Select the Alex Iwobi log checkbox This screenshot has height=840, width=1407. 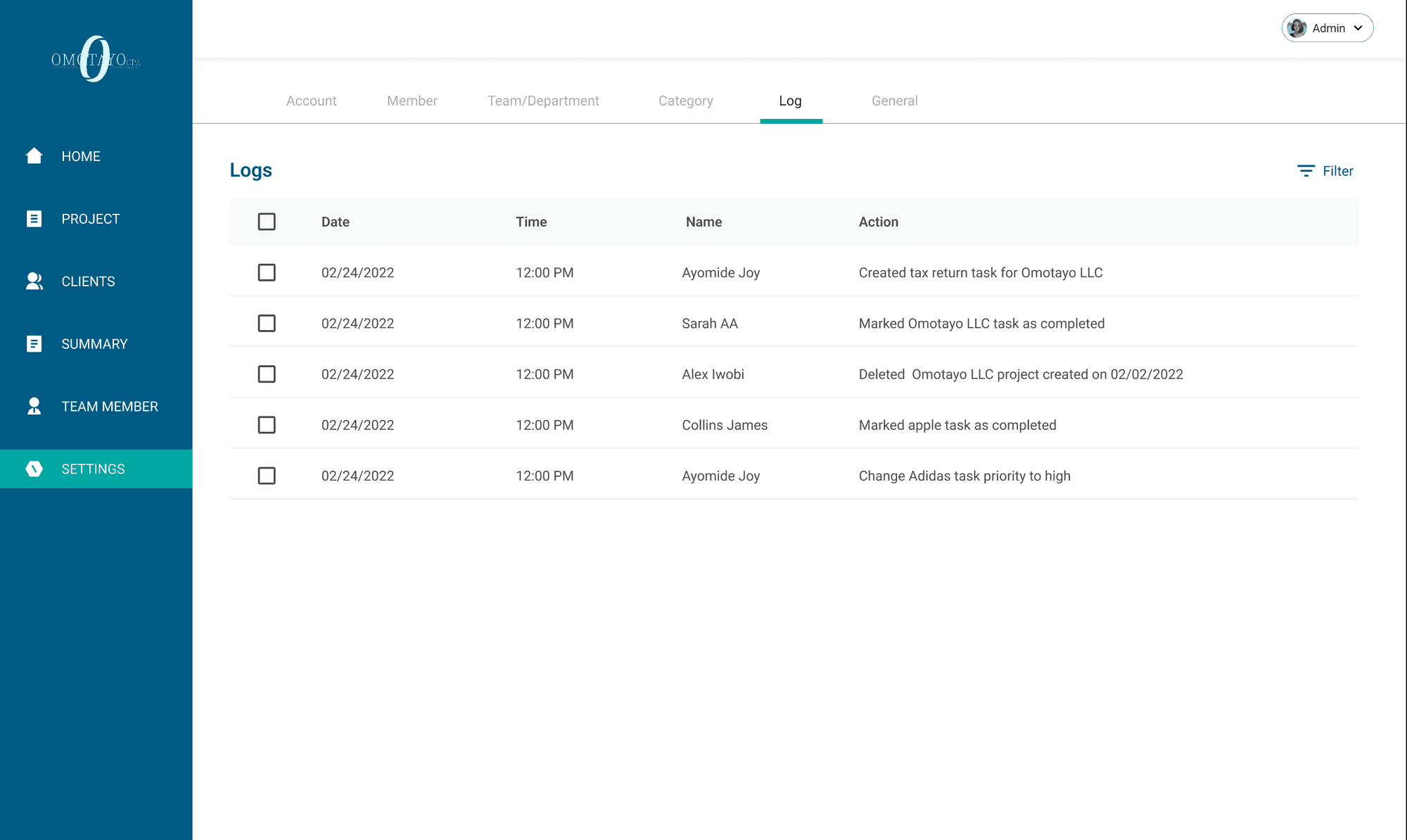pos(267,374)
